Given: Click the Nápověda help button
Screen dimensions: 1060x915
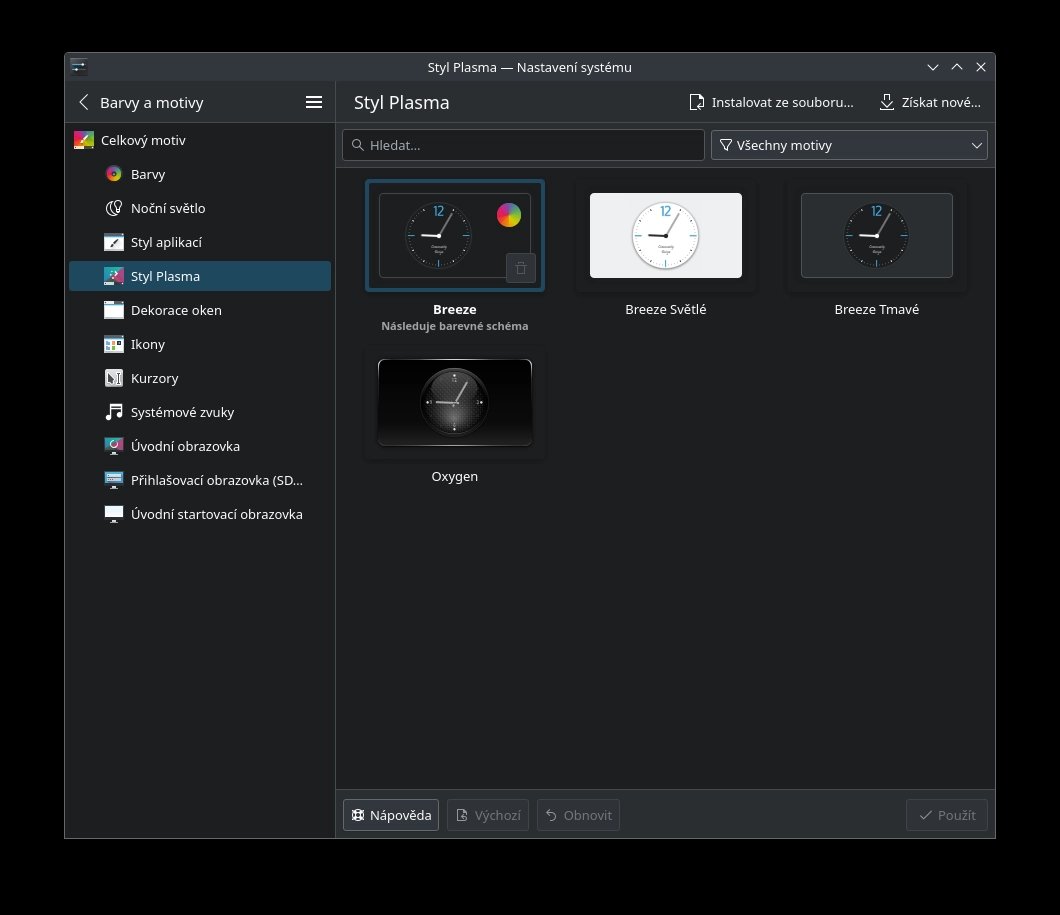Looking at the screenshot, I should 391,815.
